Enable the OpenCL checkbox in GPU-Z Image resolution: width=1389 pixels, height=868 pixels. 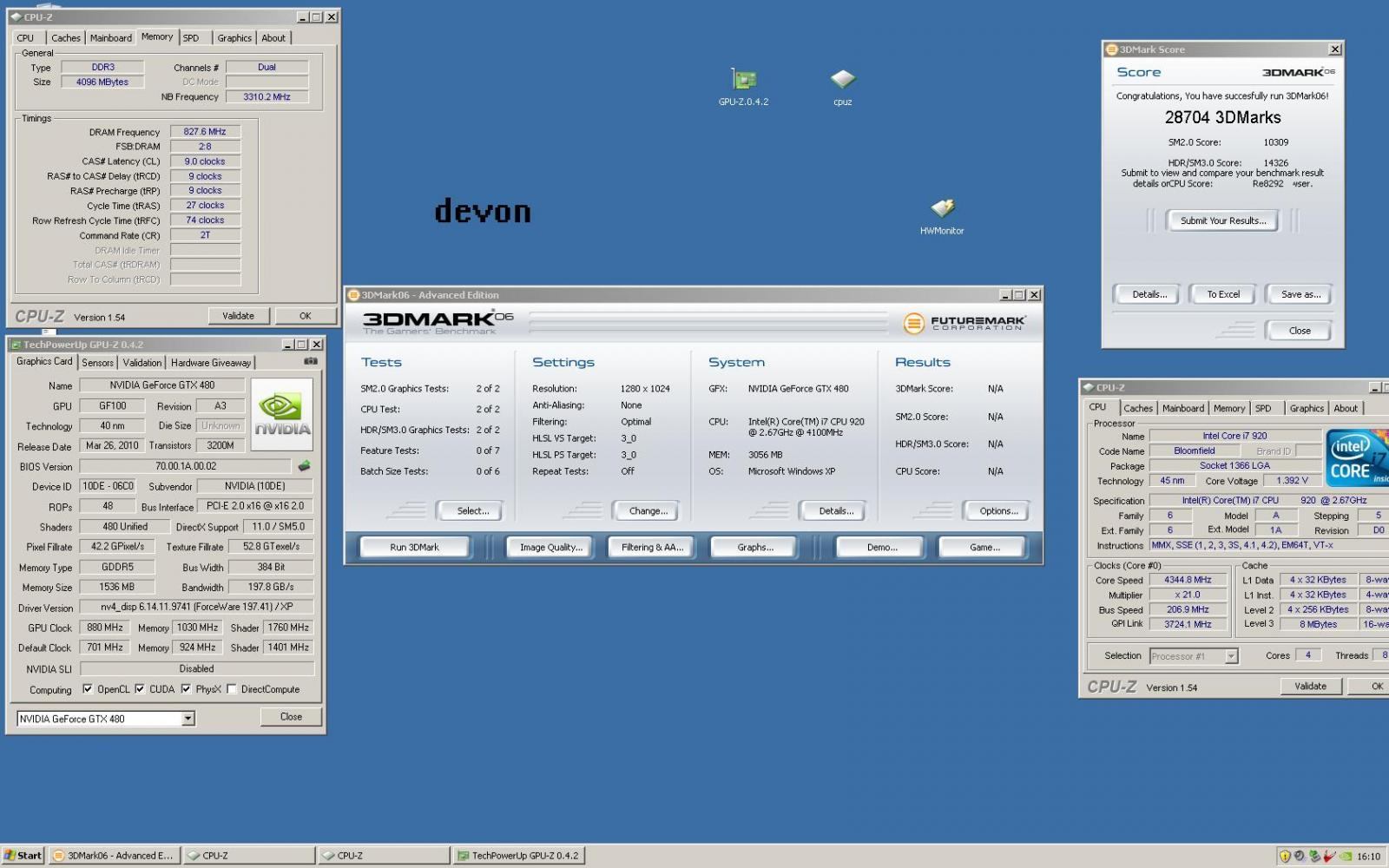(88, 689)
